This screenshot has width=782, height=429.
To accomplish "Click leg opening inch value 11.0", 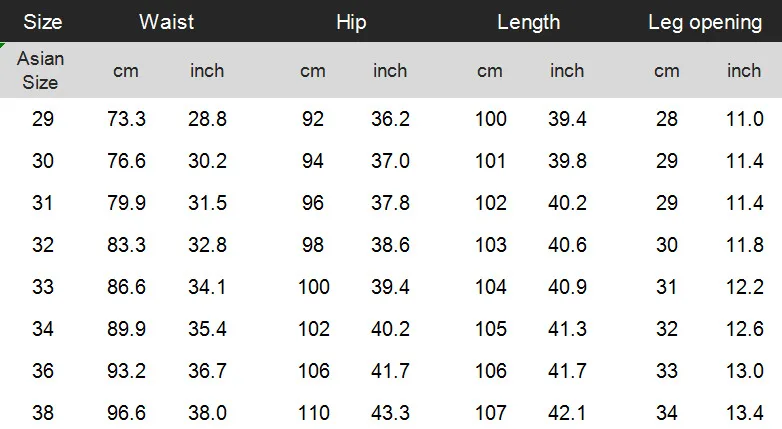I will (745, 119).
